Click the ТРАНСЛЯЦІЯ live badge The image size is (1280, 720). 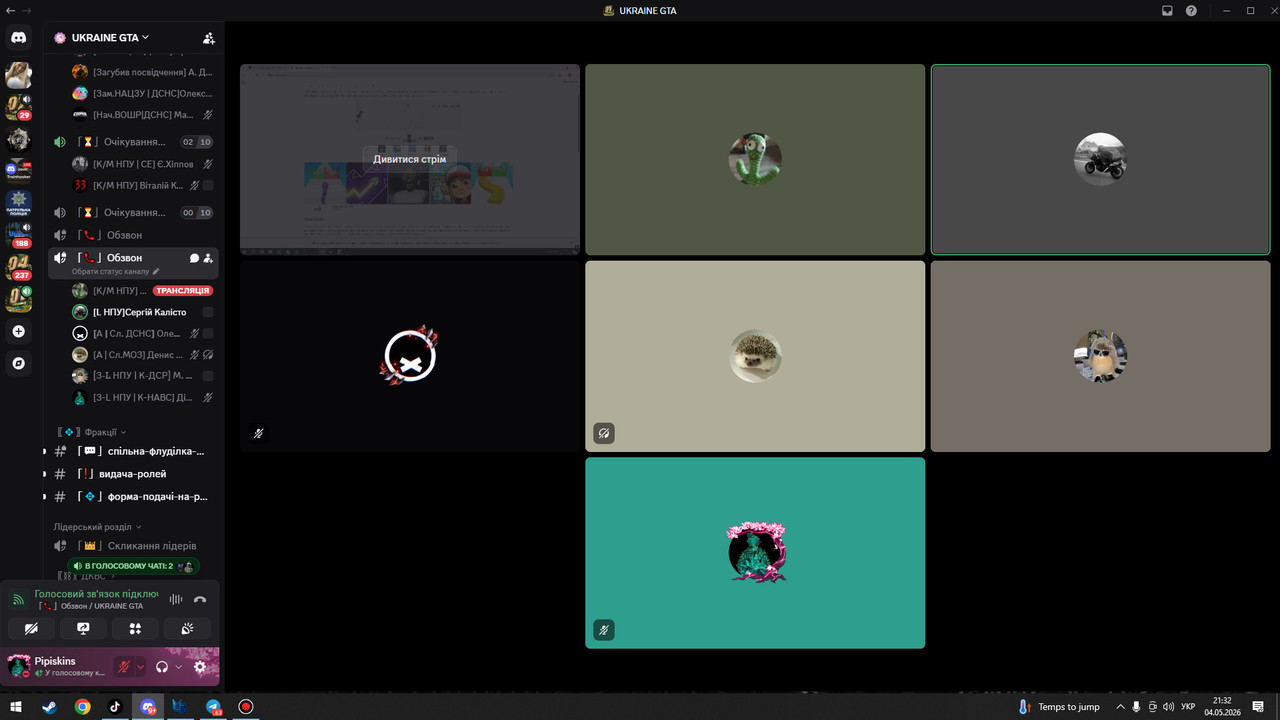click(x=183, y=290)
